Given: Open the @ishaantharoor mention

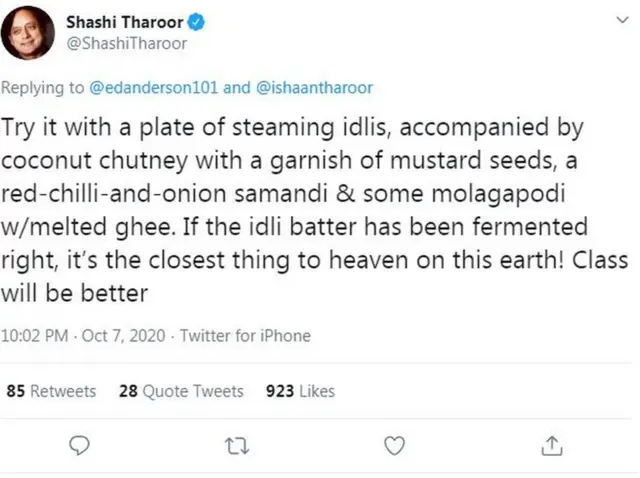Looking at the screenshot, I should tap(314, 87).
